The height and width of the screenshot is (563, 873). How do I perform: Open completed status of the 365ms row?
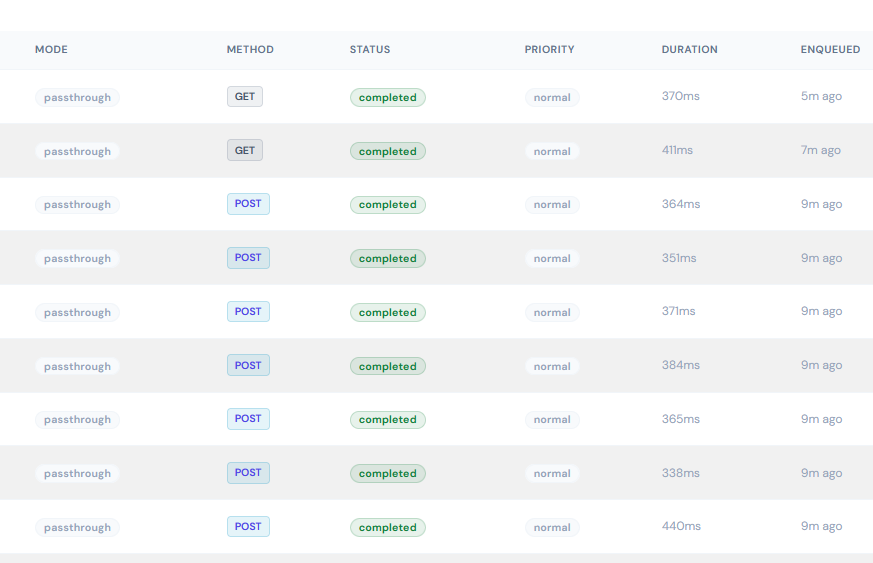coord(388,419)
